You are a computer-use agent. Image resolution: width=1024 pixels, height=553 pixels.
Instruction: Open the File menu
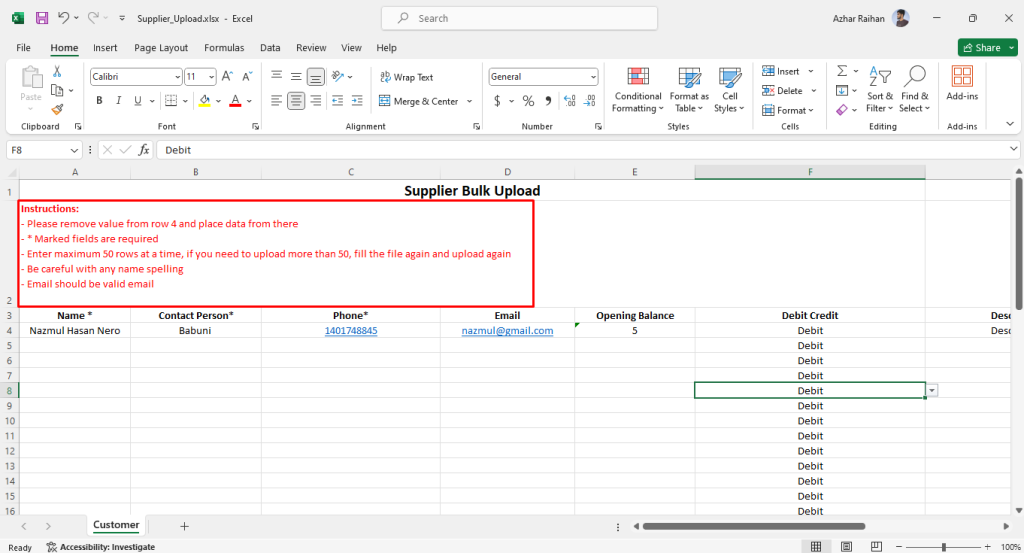(x=24, y=48)
